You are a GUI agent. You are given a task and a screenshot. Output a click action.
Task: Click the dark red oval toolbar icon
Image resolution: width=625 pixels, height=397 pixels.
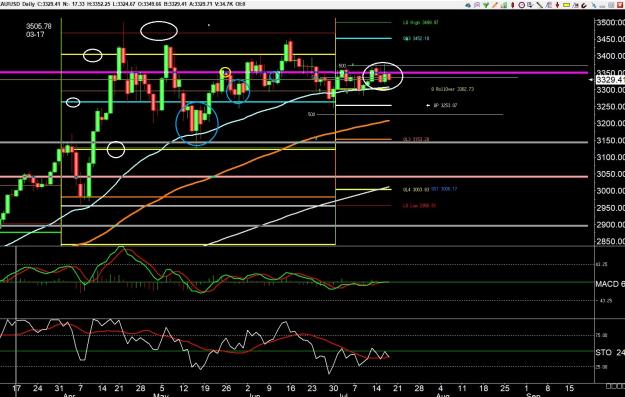pos(513,5)
